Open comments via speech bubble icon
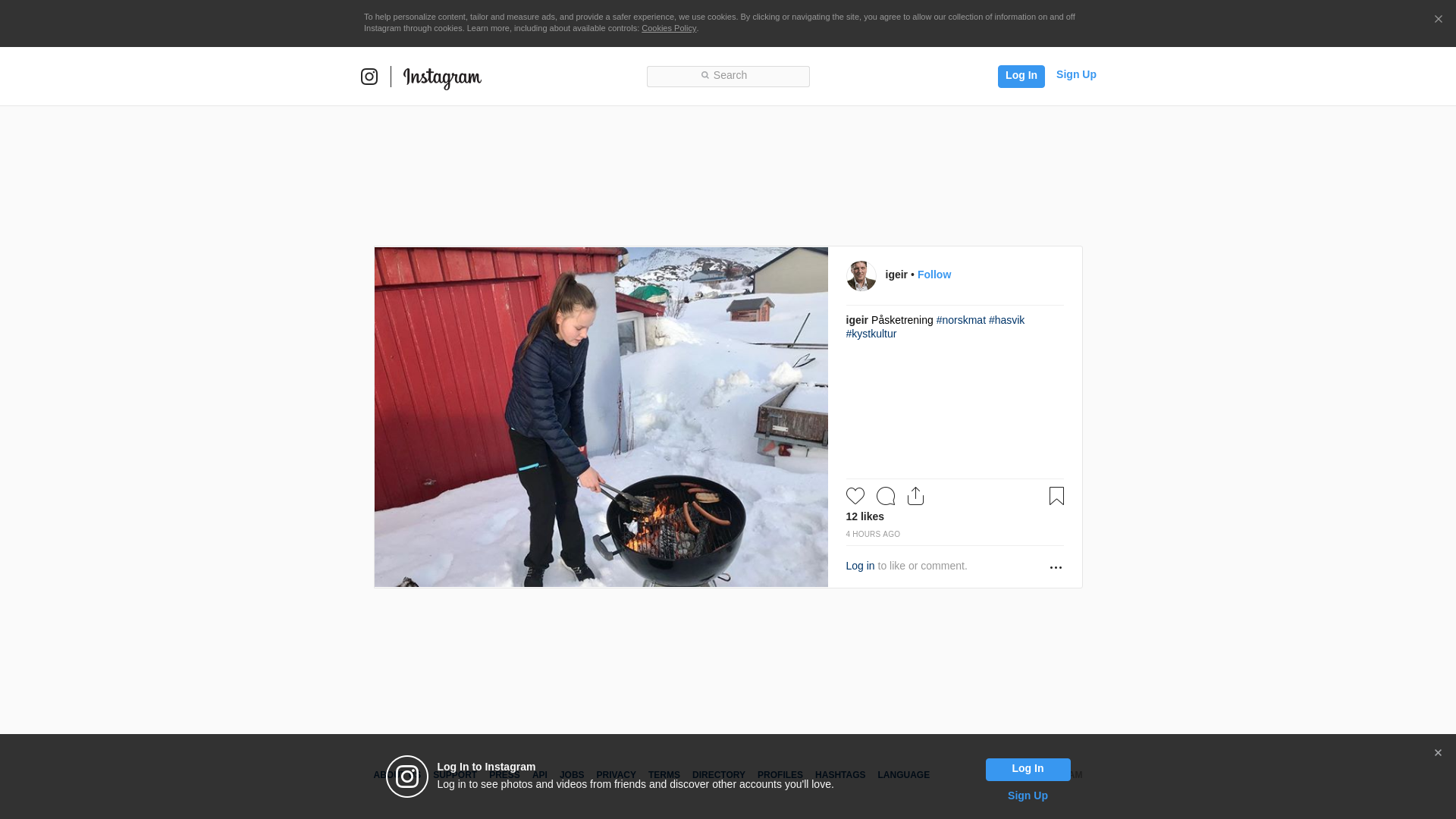The image size is (1456, 819). (x=886, y=496)
